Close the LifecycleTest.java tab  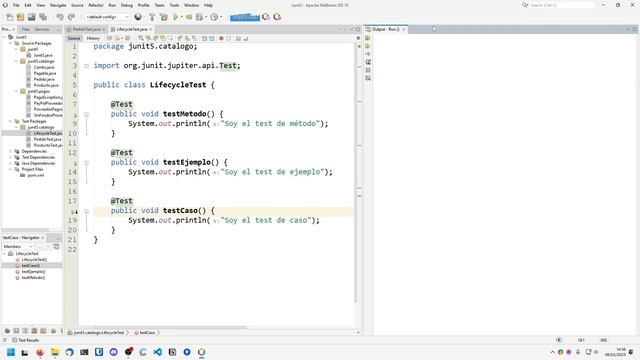[x=151, y=29]
